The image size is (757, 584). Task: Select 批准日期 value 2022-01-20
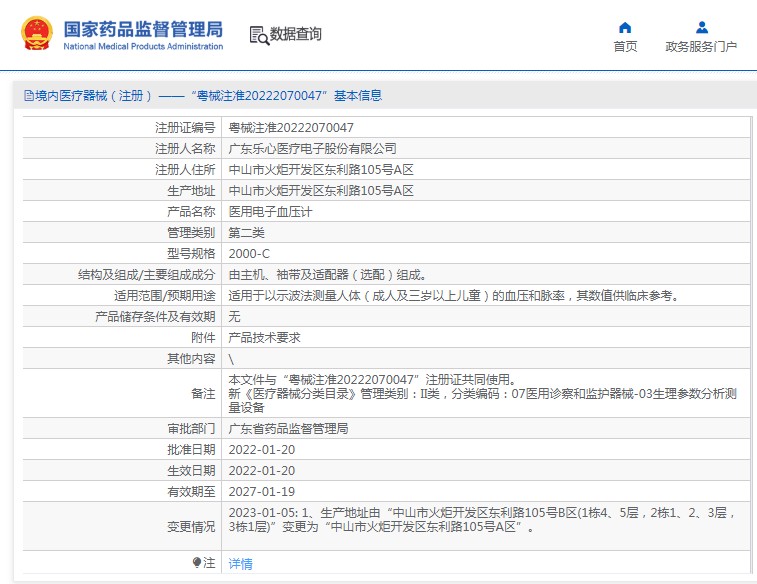(x=262, y=450)
